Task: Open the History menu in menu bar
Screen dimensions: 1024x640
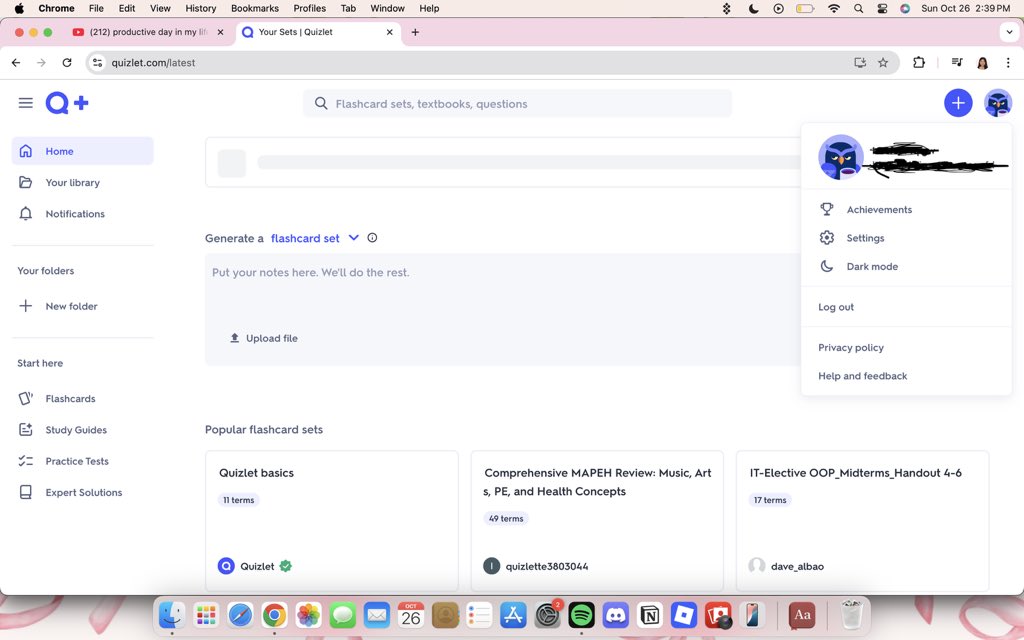Action: pos(200,8)
